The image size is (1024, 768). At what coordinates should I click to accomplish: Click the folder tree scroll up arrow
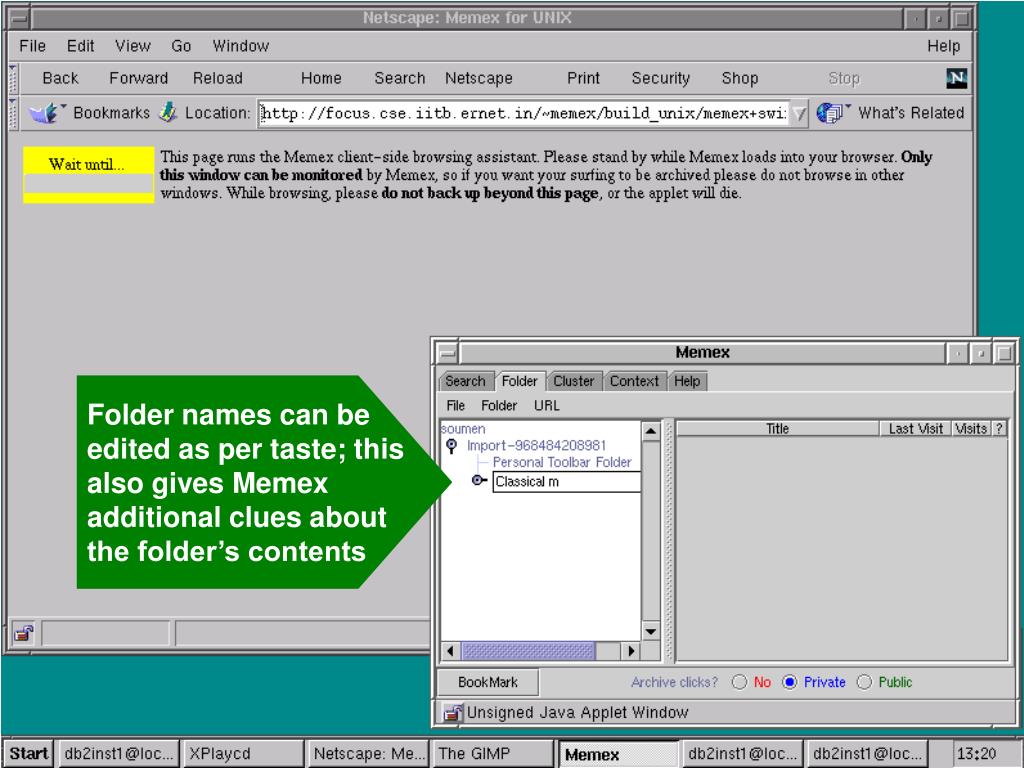651,431
